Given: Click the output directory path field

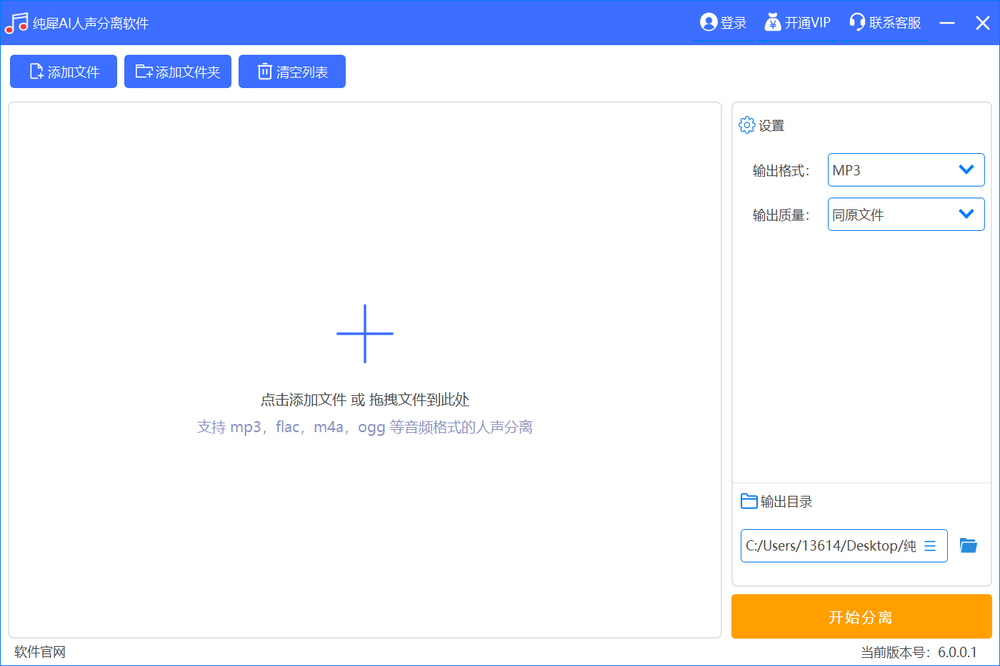Looking at the screenshot, I should click(830, 546).
